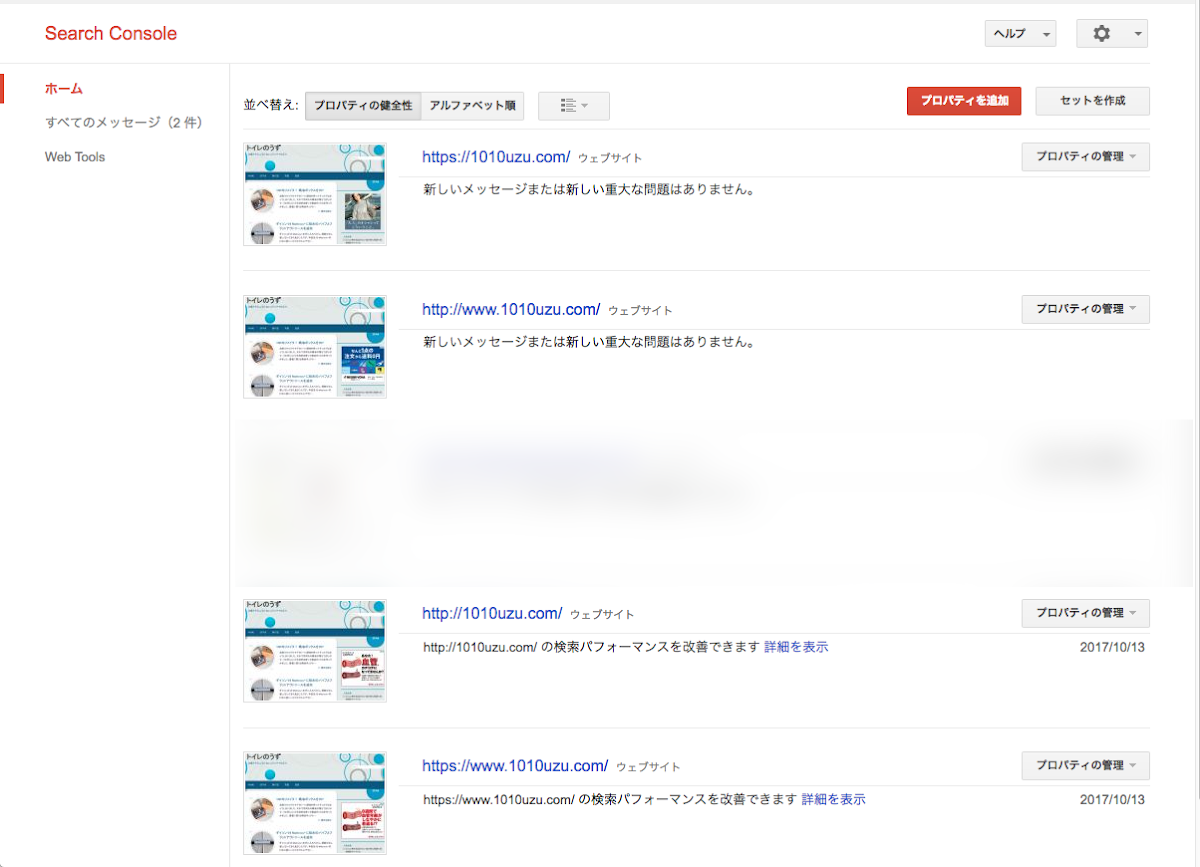This screenshot has height=867, width=1200.
Task: Open the http://www.1010uzu.com/ property
Action: pyautogui.click(x=511, y=309)
